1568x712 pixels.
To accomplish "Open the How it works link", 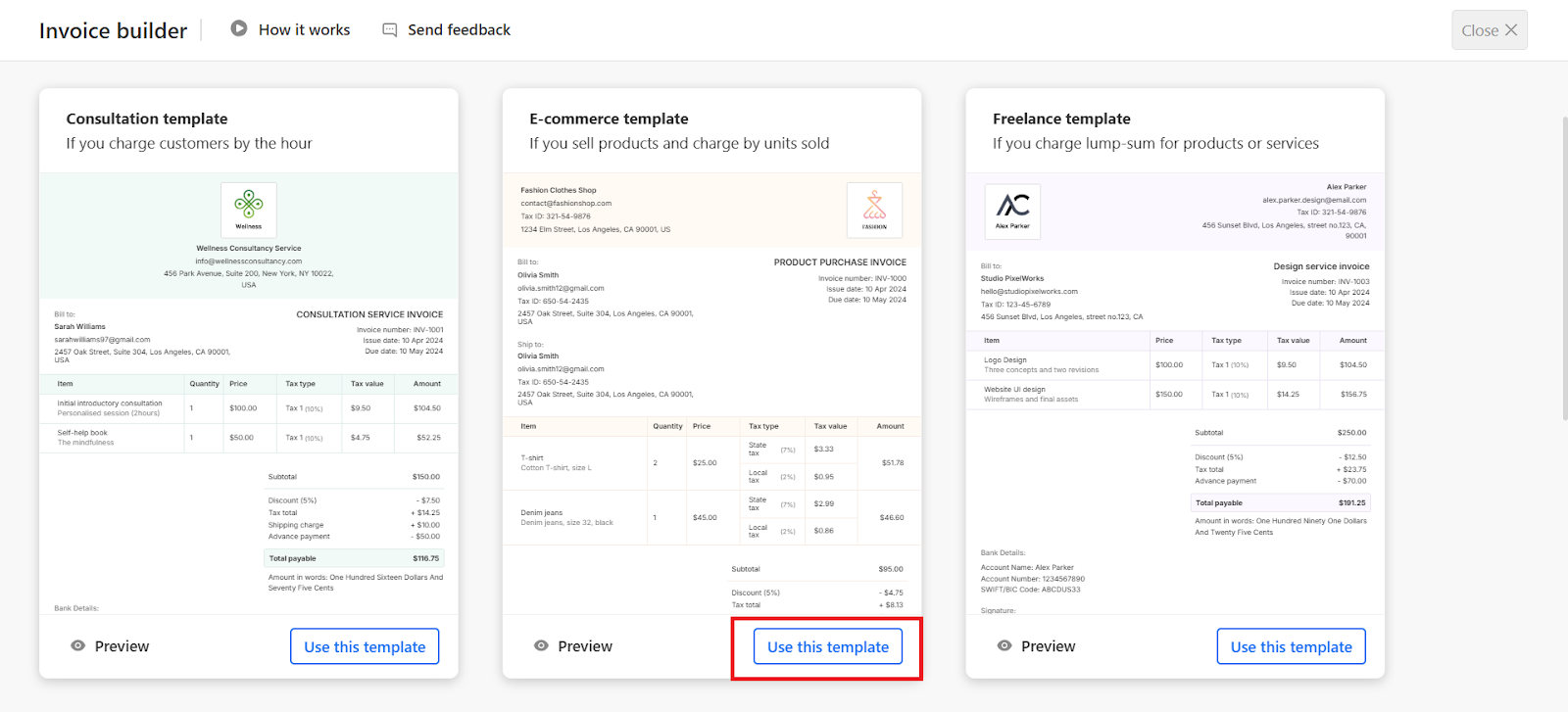I will tap(304, 30).
